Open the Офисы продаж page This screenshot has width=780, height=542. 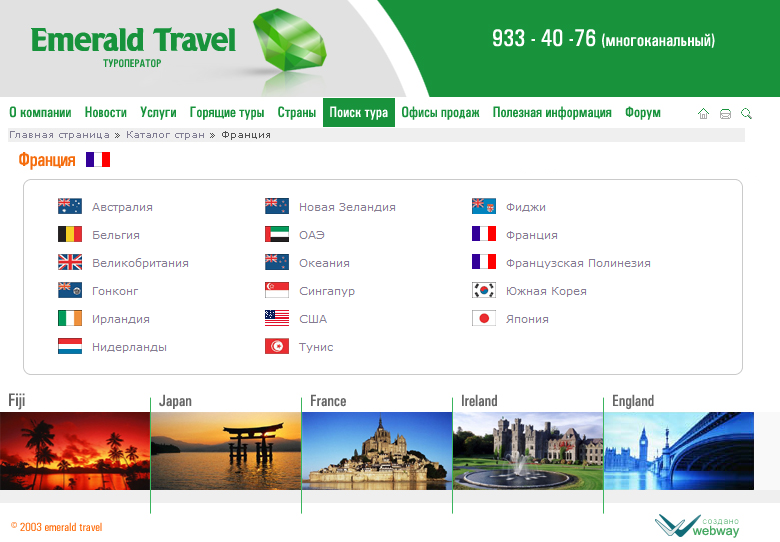coord(440,112)
